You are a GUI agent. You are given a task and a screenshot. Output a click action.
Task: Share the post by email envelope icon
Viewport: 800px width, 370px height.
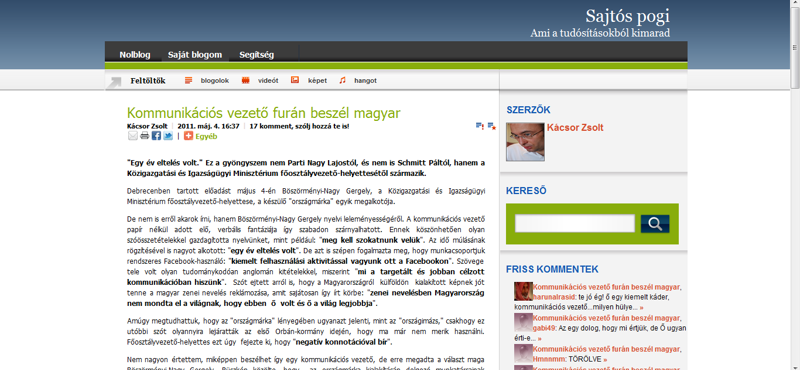point(133,136)
